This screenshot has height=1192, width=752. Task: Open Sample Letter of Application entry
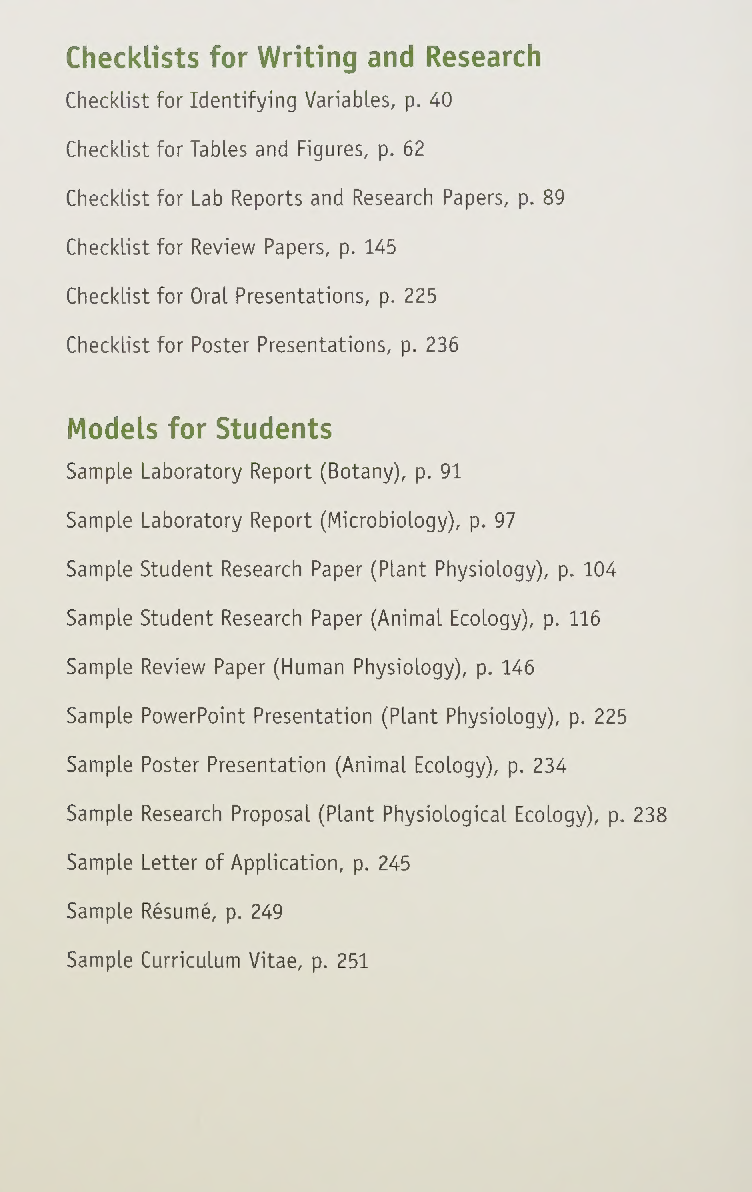pyautogui.click(x=239, y=863)
